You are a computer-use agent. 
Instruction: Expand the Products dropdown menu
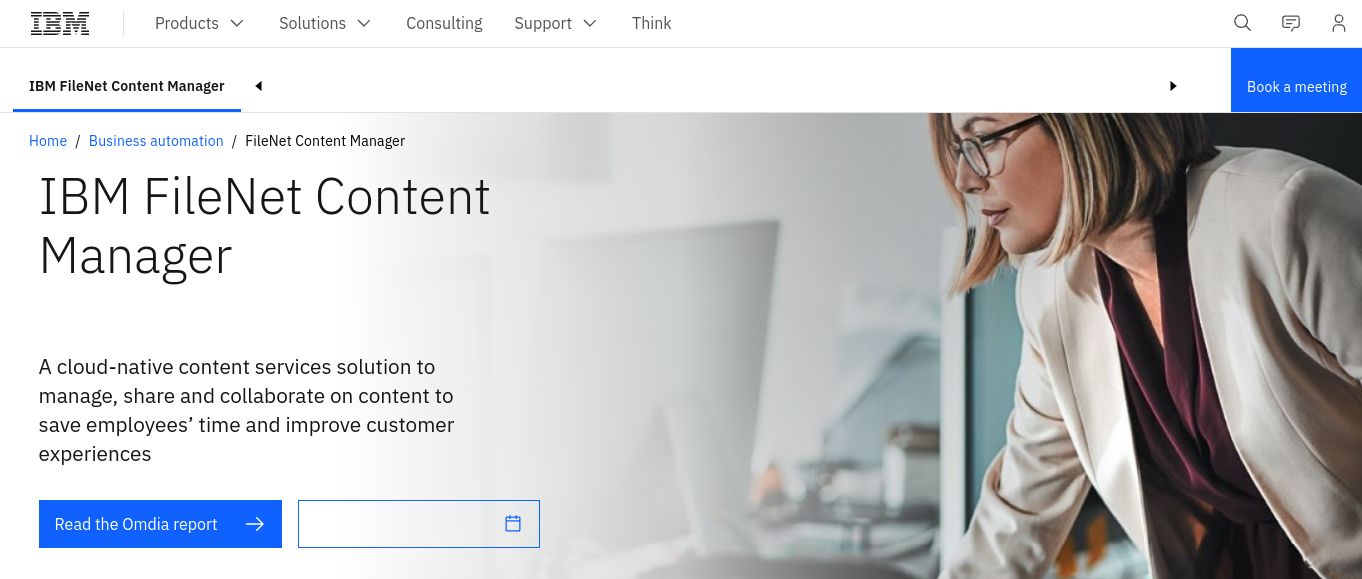click(x=199, y=23)
